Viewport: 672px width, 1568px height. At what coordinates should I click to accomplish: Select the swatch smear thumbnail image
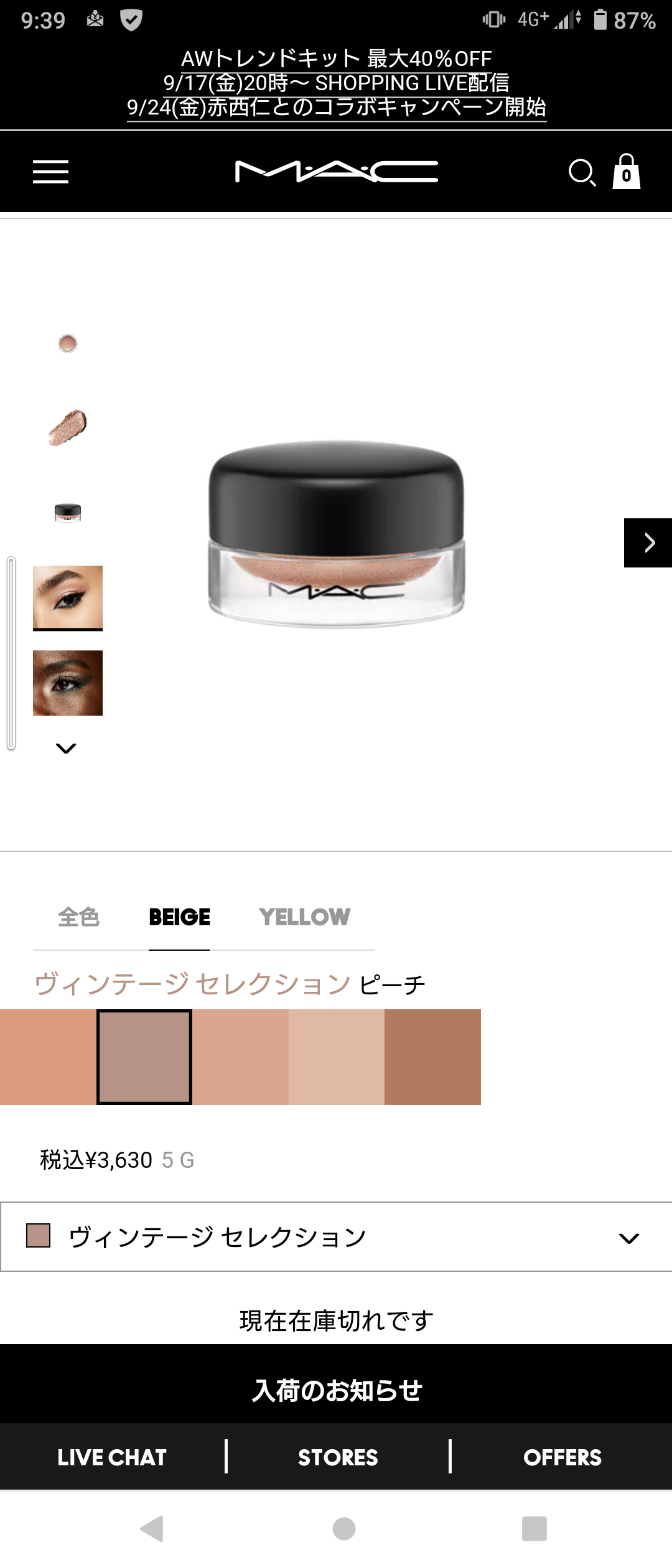68,427
